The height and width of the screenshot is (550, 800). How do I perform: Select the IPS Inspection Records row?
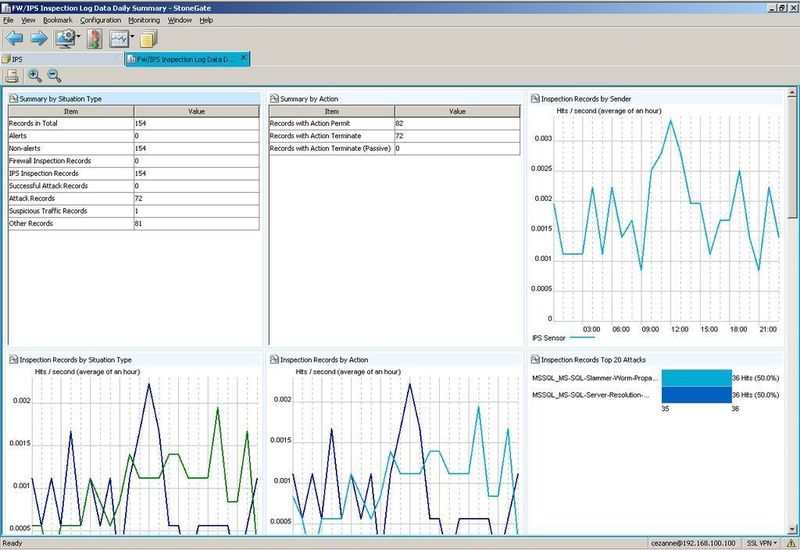coord(134,173)
